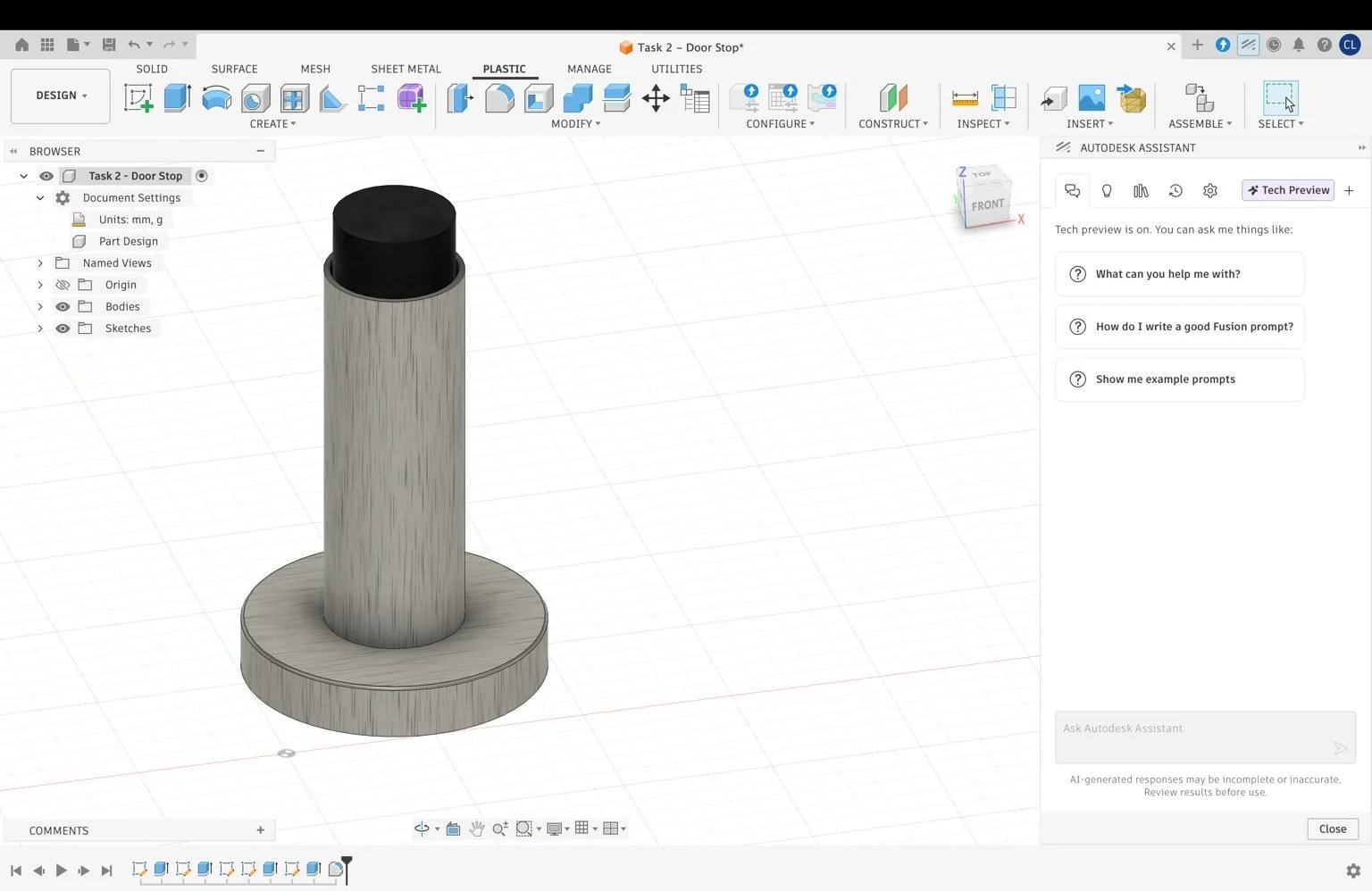Hide the Bodies folder
Viewport: 1372px width, 891px height.
[63, 306]
